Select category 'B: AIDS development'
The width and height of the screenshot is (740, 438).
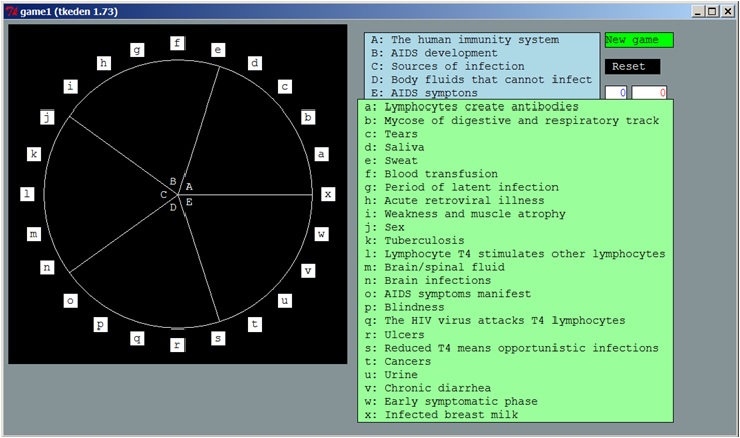(x=434, y=53)
